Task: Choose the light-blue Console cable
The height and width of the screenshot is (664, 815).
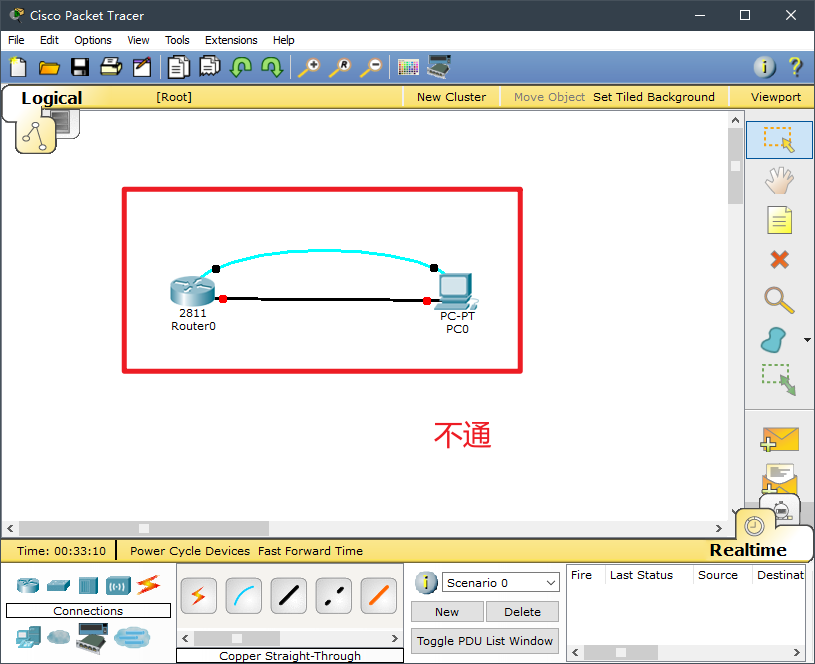Action: click(x=244, y=596)
